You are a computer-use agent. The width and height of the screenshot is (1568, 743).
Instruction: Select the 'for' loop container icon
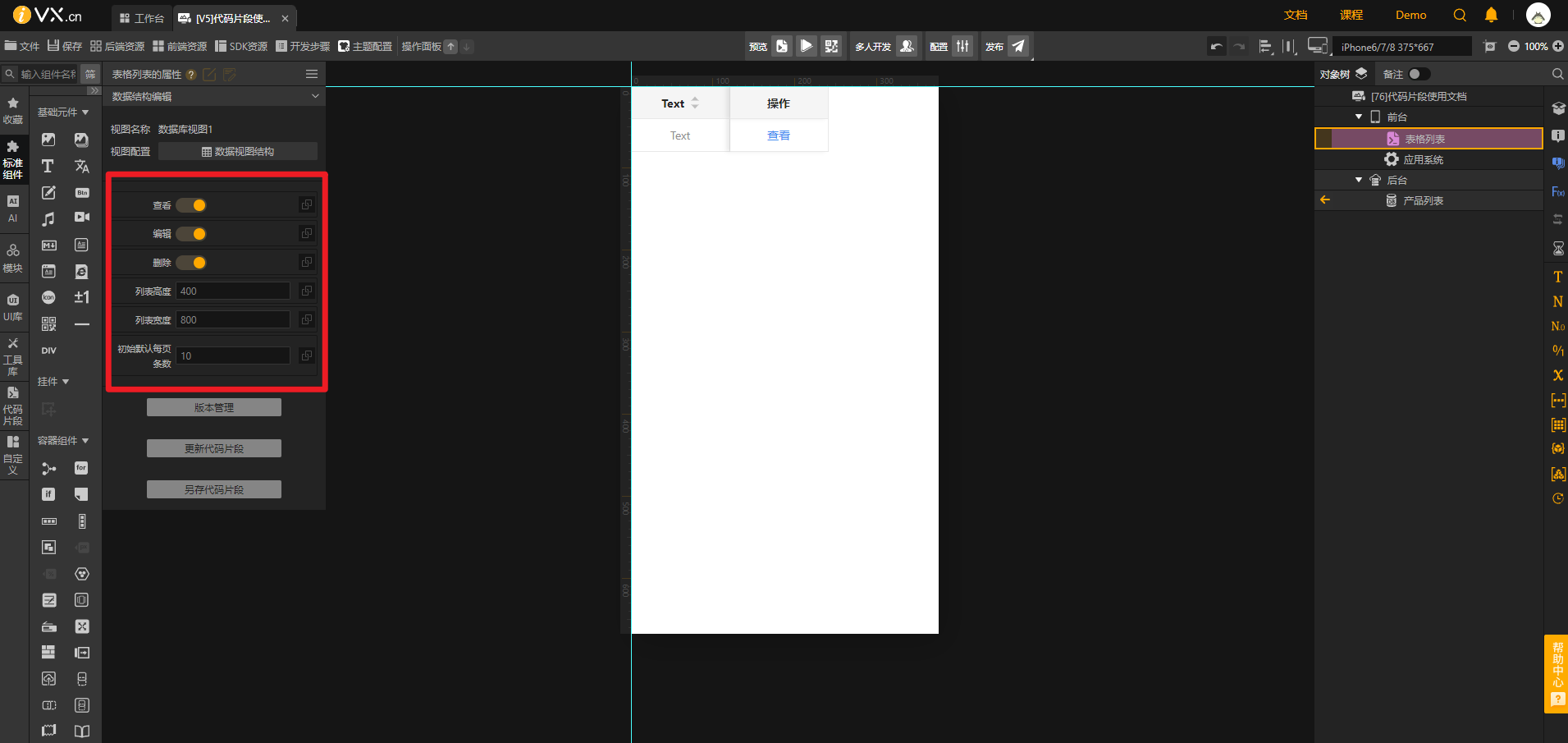[x=81, y=468]
